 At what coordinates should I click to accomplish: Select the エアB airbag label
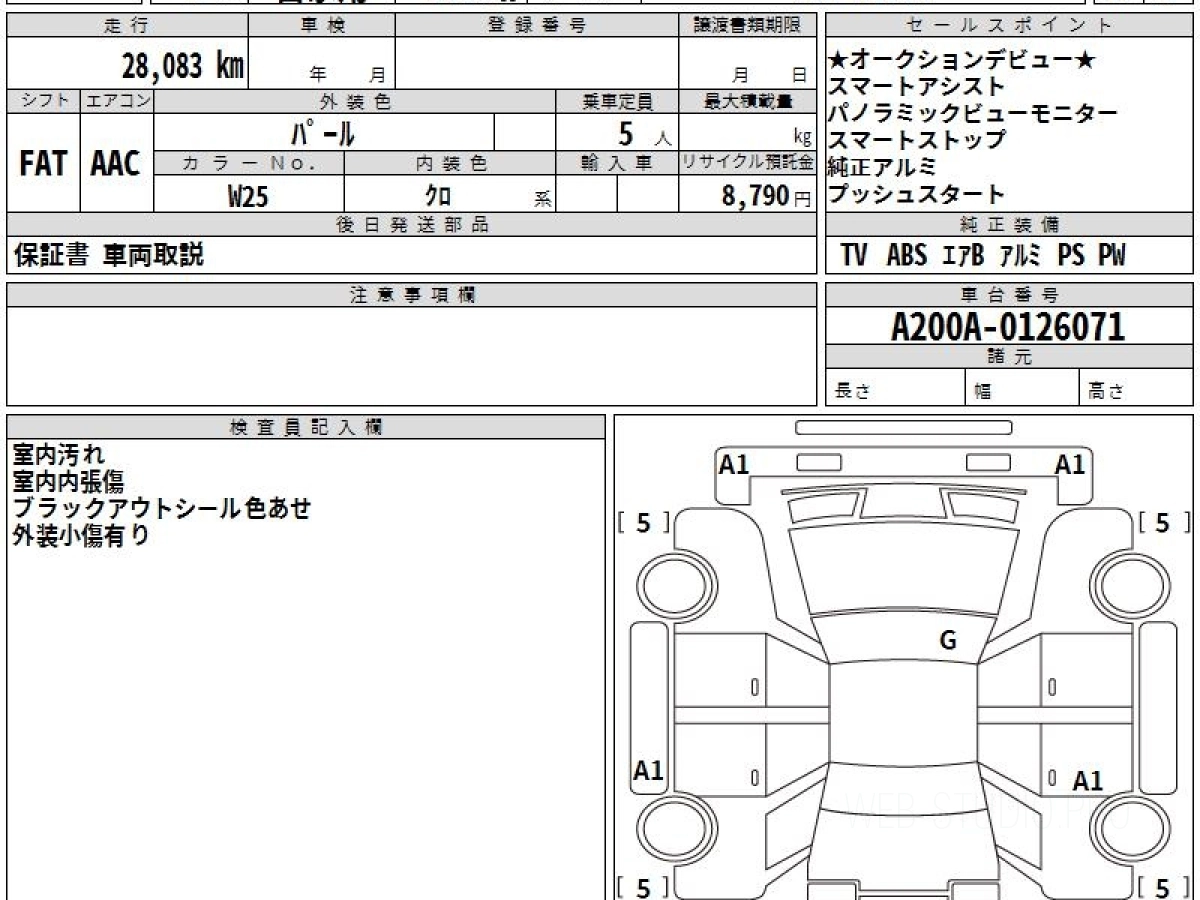pos(963,256)
